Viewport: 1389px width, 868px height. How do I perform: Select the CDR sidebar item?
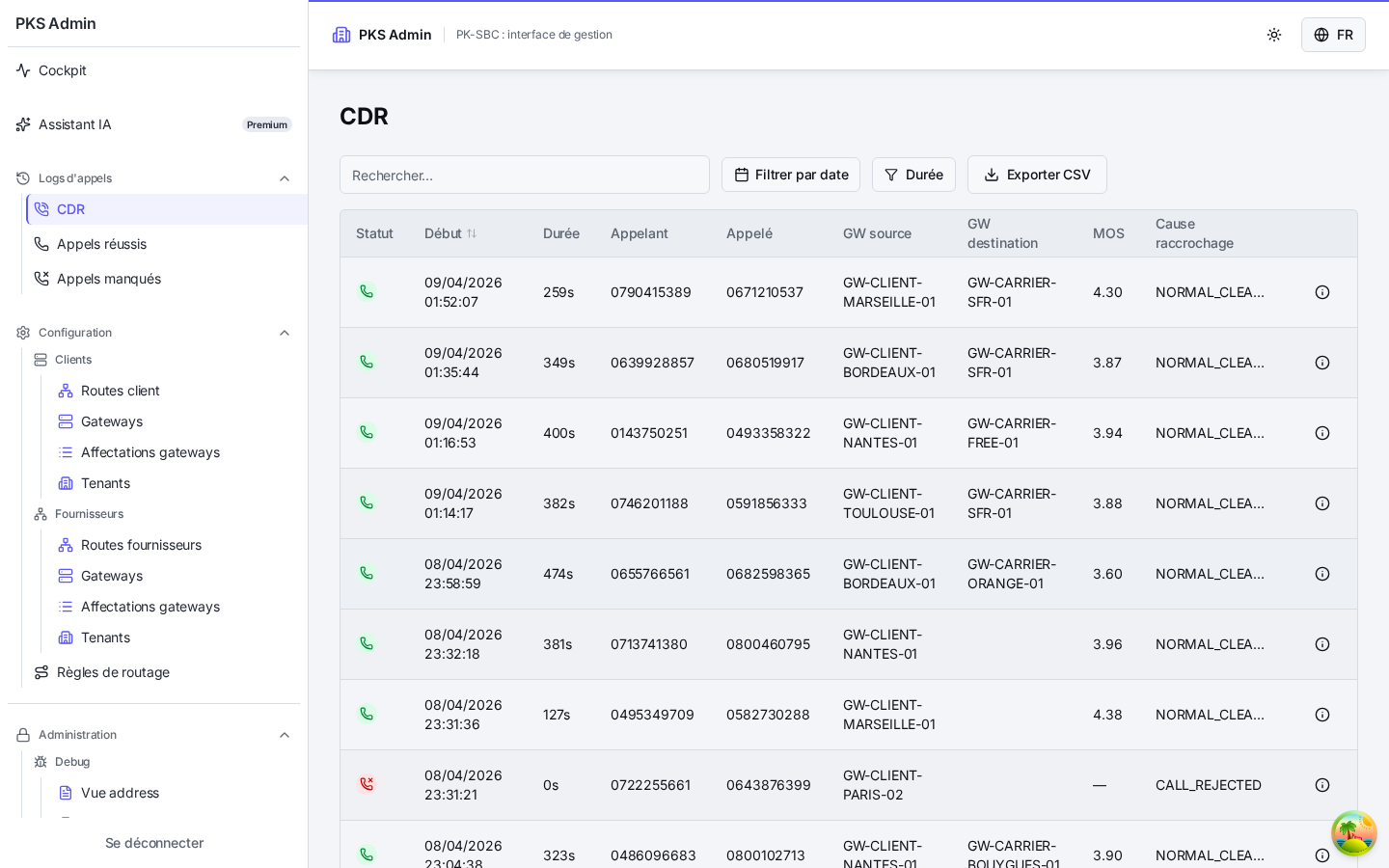166,209
